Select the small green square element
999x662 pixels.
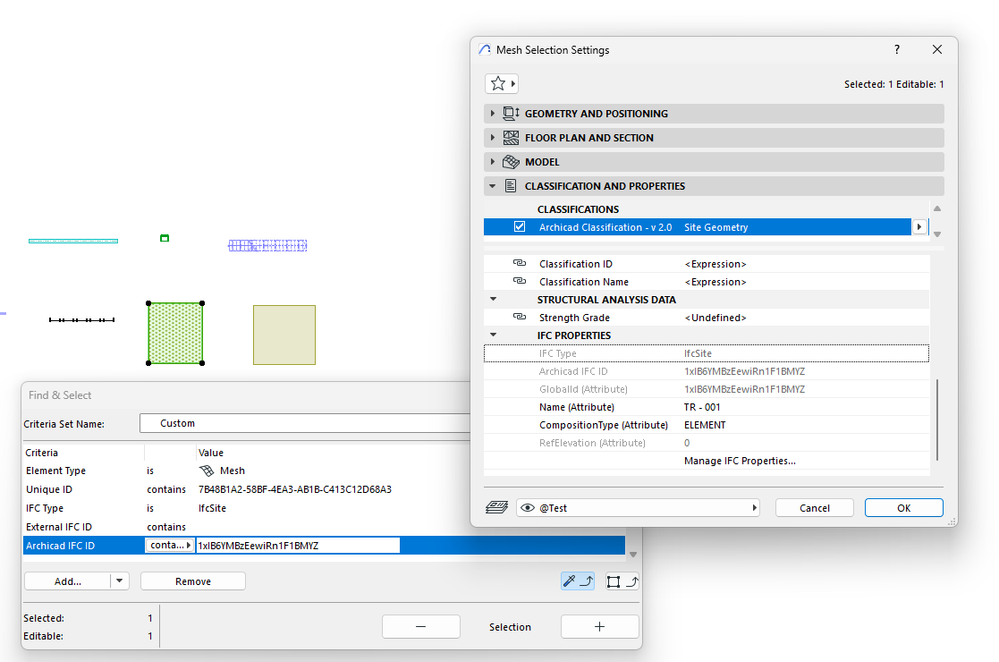(164, 238)
